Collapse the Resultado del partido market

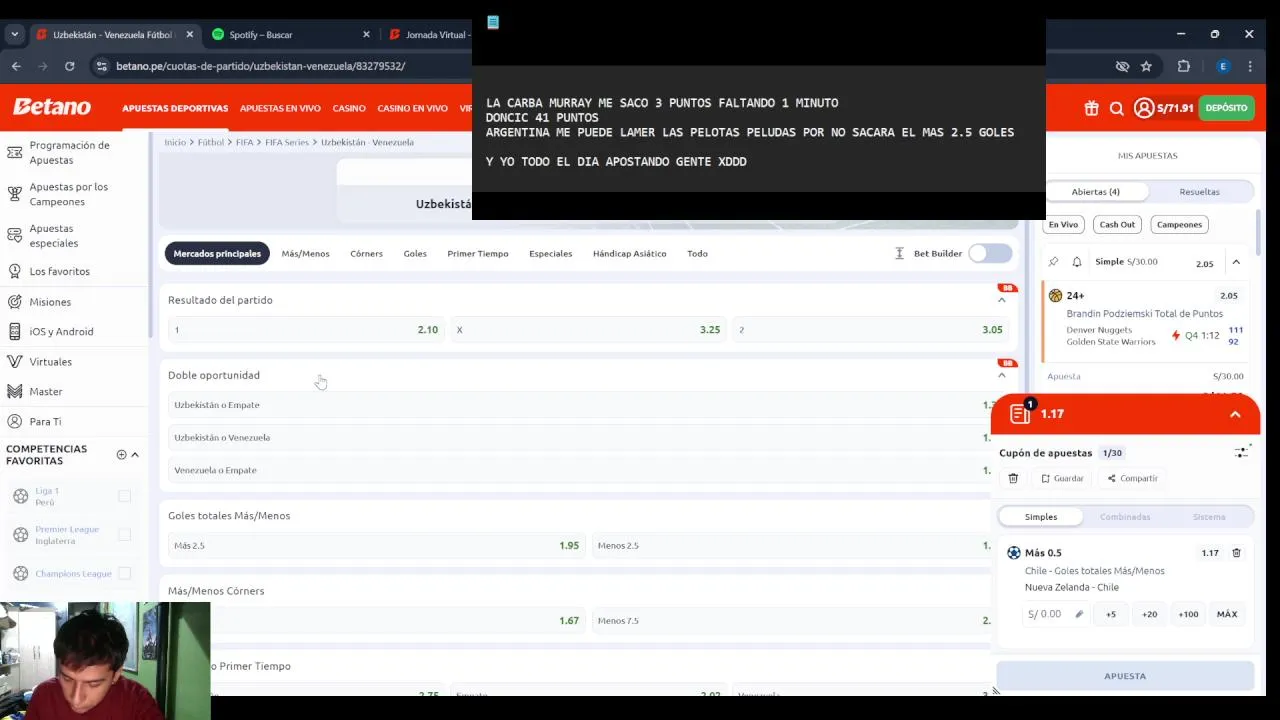1001,300
